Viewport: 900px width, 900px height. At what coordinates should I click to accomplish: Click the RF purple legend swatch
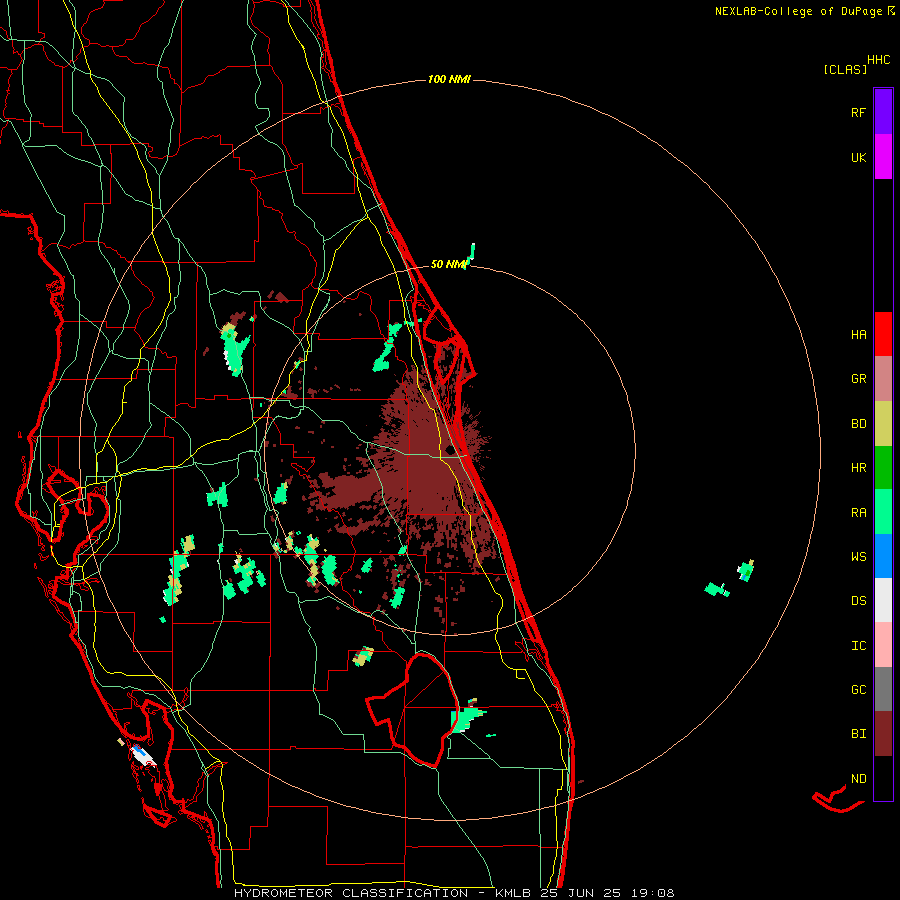[x=883, y=112]
